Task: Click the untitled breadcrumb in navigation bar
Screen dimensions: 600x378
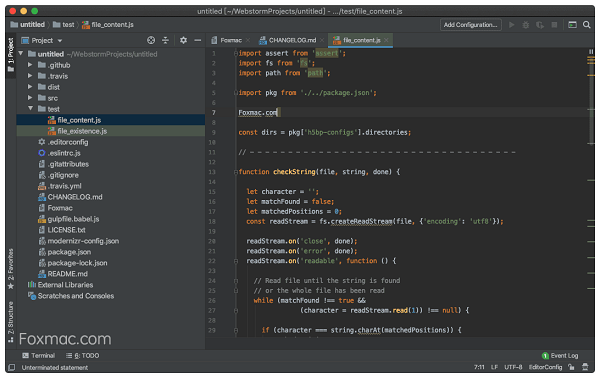Action: tap(28, 25)
